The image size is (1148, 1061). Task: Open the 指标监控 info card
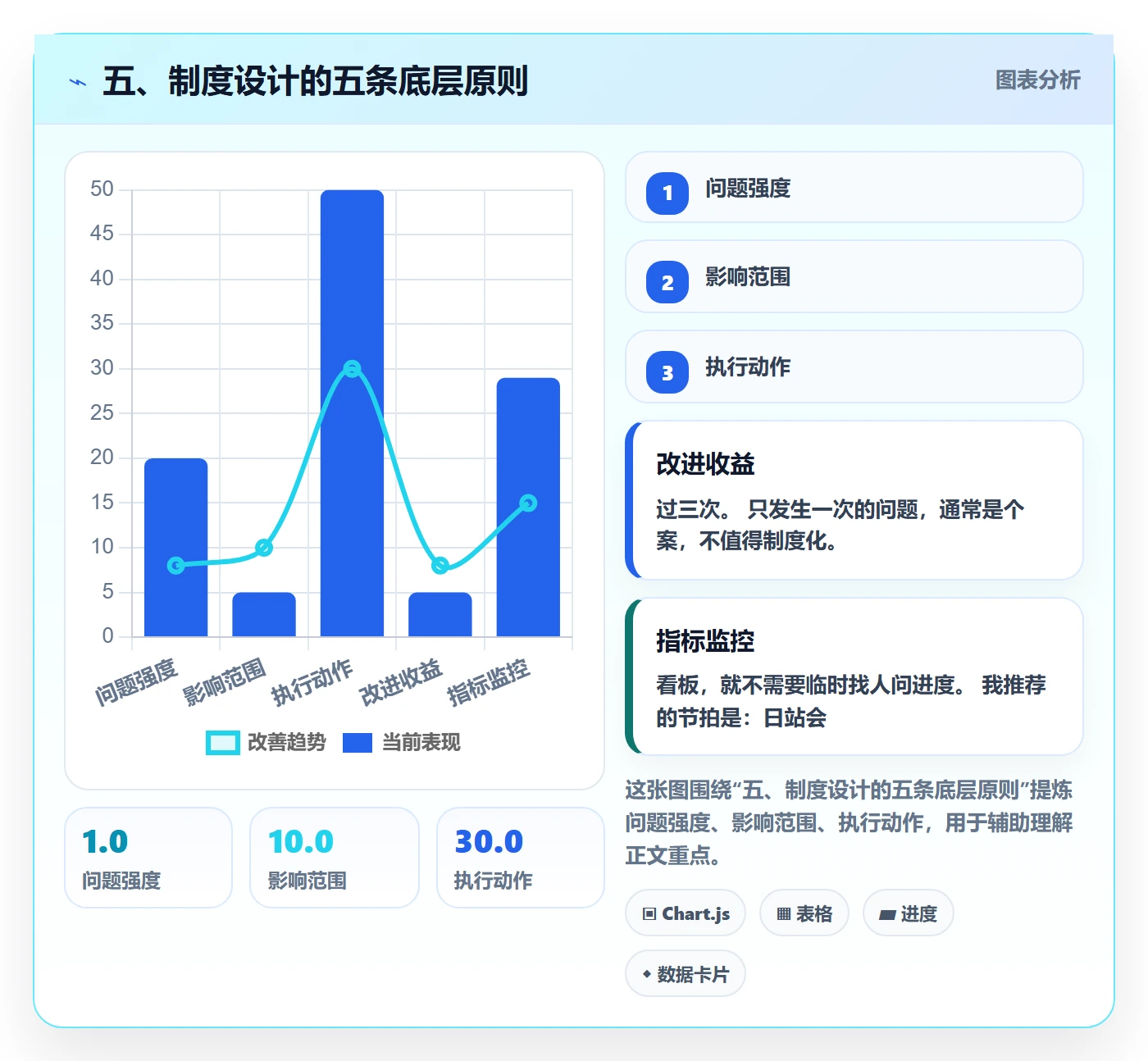(854, 676)
